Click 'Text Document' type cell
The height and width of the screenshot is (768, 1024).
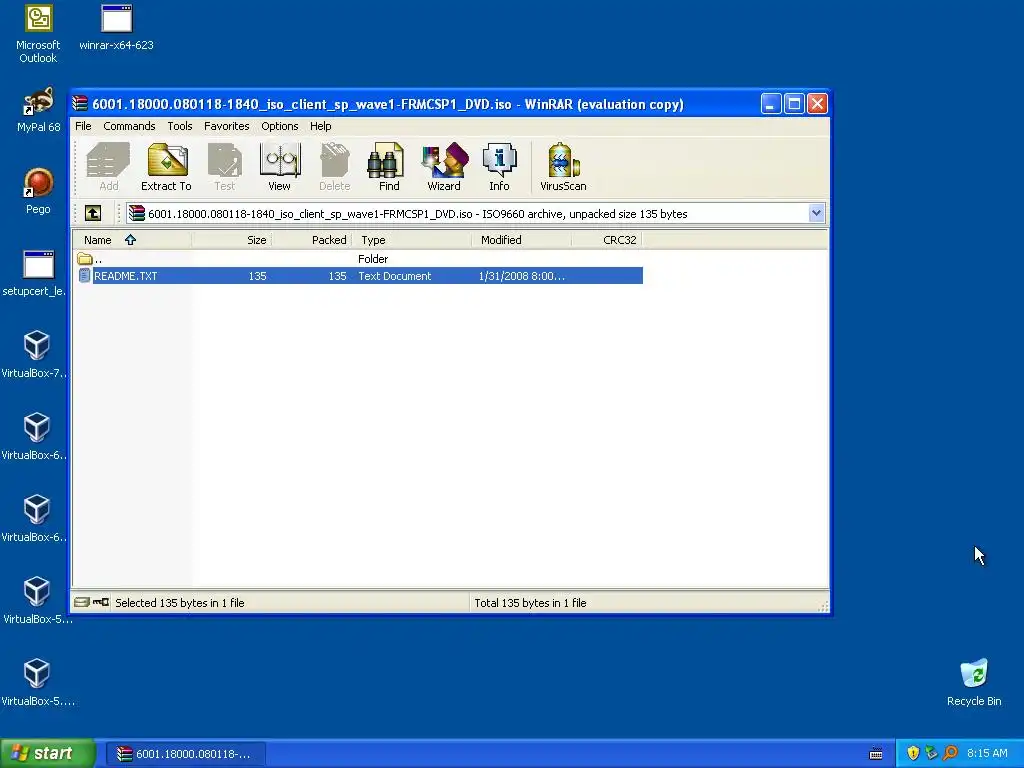[x=394, y=276]
